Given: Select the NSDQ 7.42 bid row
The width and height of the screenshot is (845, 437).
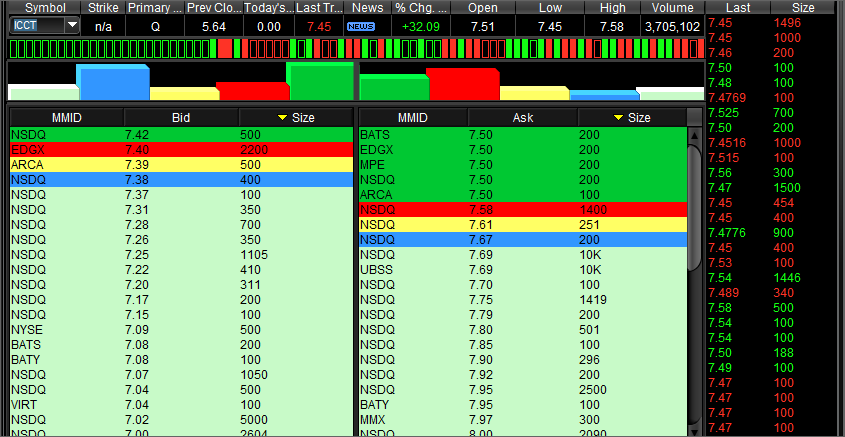Looking at the screenshot, I should pos(182,134).
